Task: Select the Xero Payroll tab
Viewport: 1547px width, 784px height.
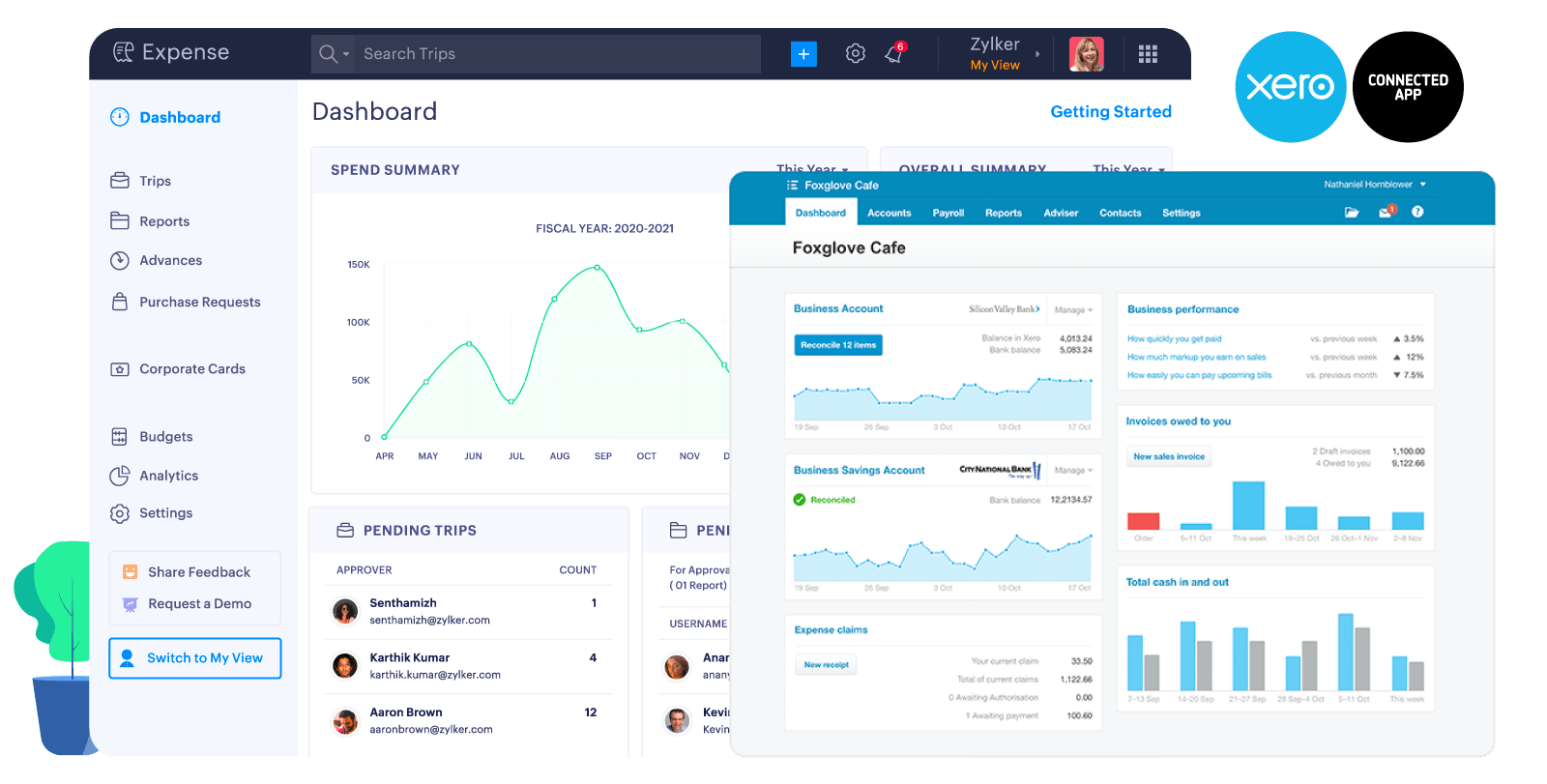Action: pos(949,213)
